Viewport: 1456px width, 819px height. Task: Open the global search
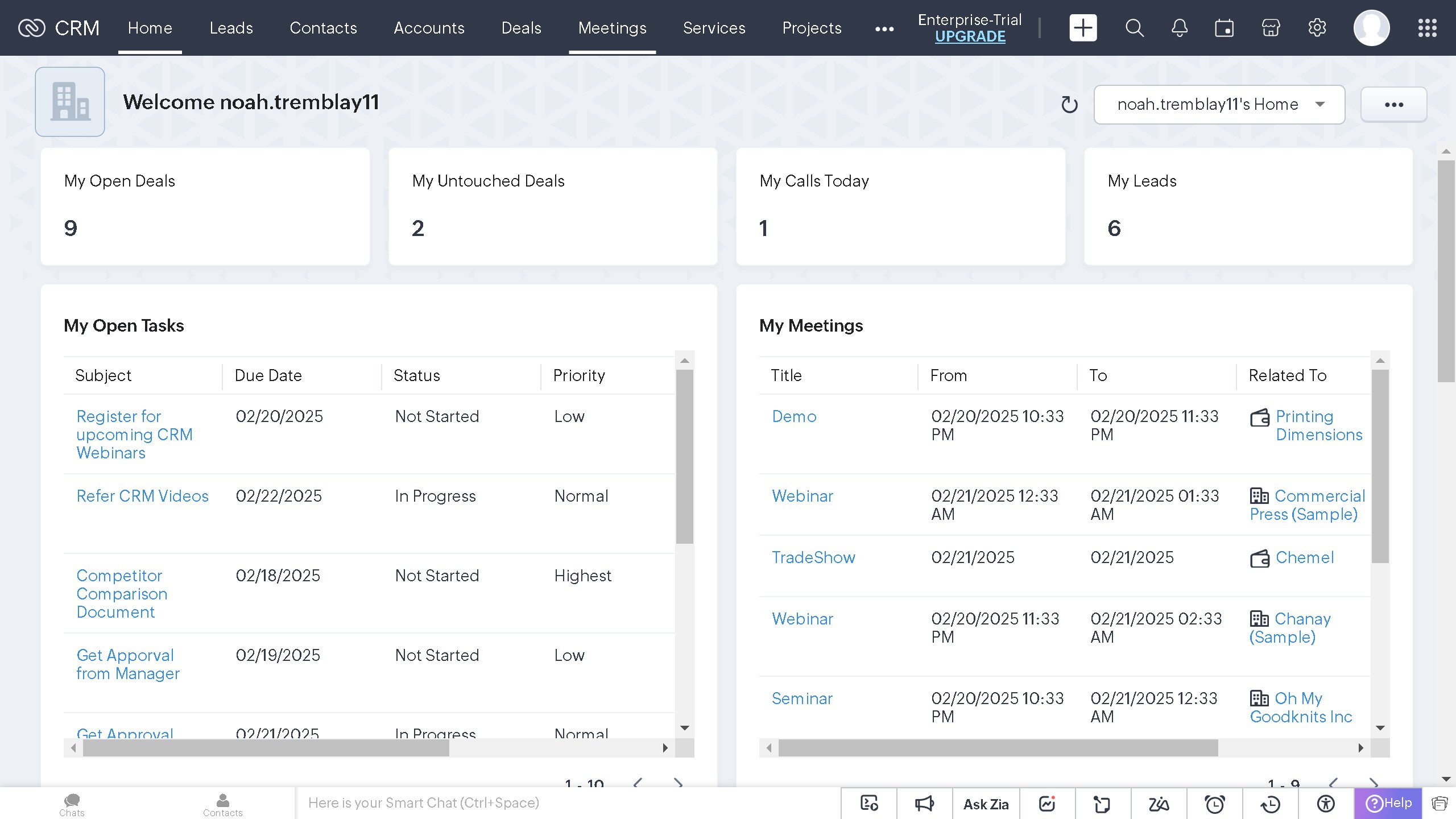coord(1134,27)
